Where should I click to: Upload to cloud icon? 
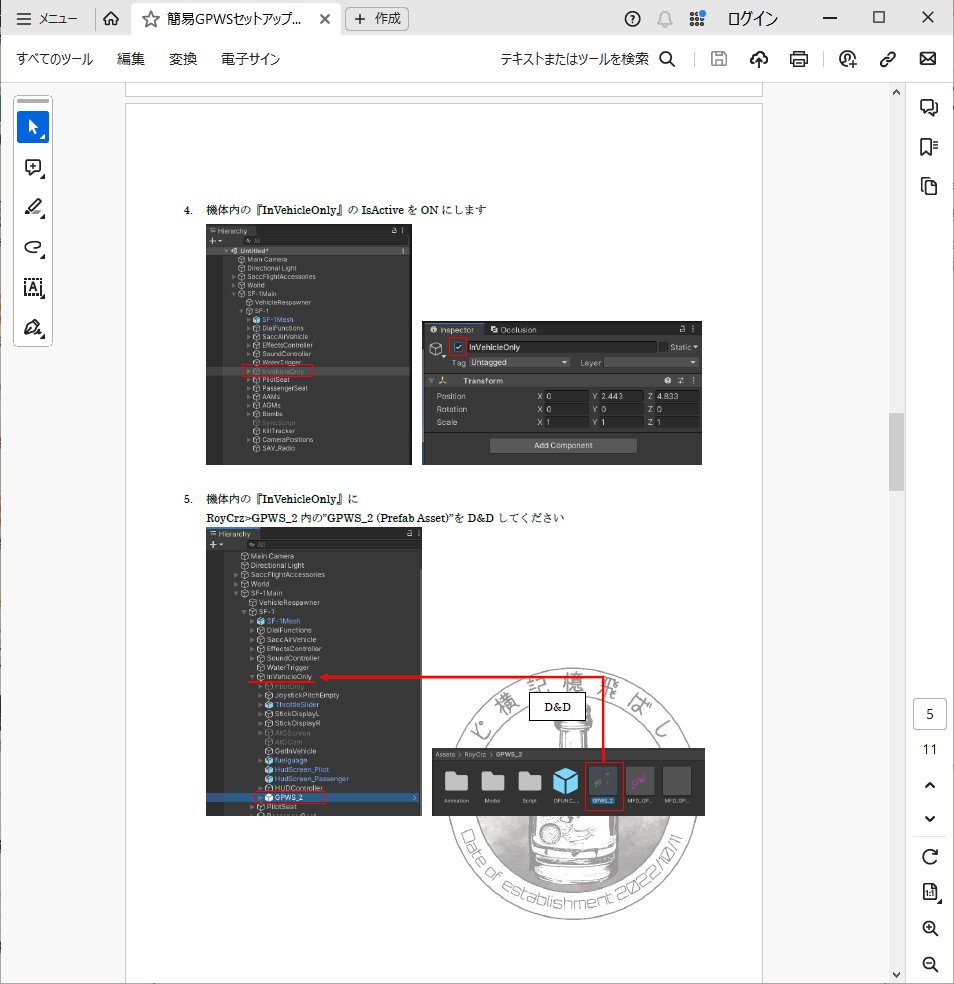pos(759,59)
